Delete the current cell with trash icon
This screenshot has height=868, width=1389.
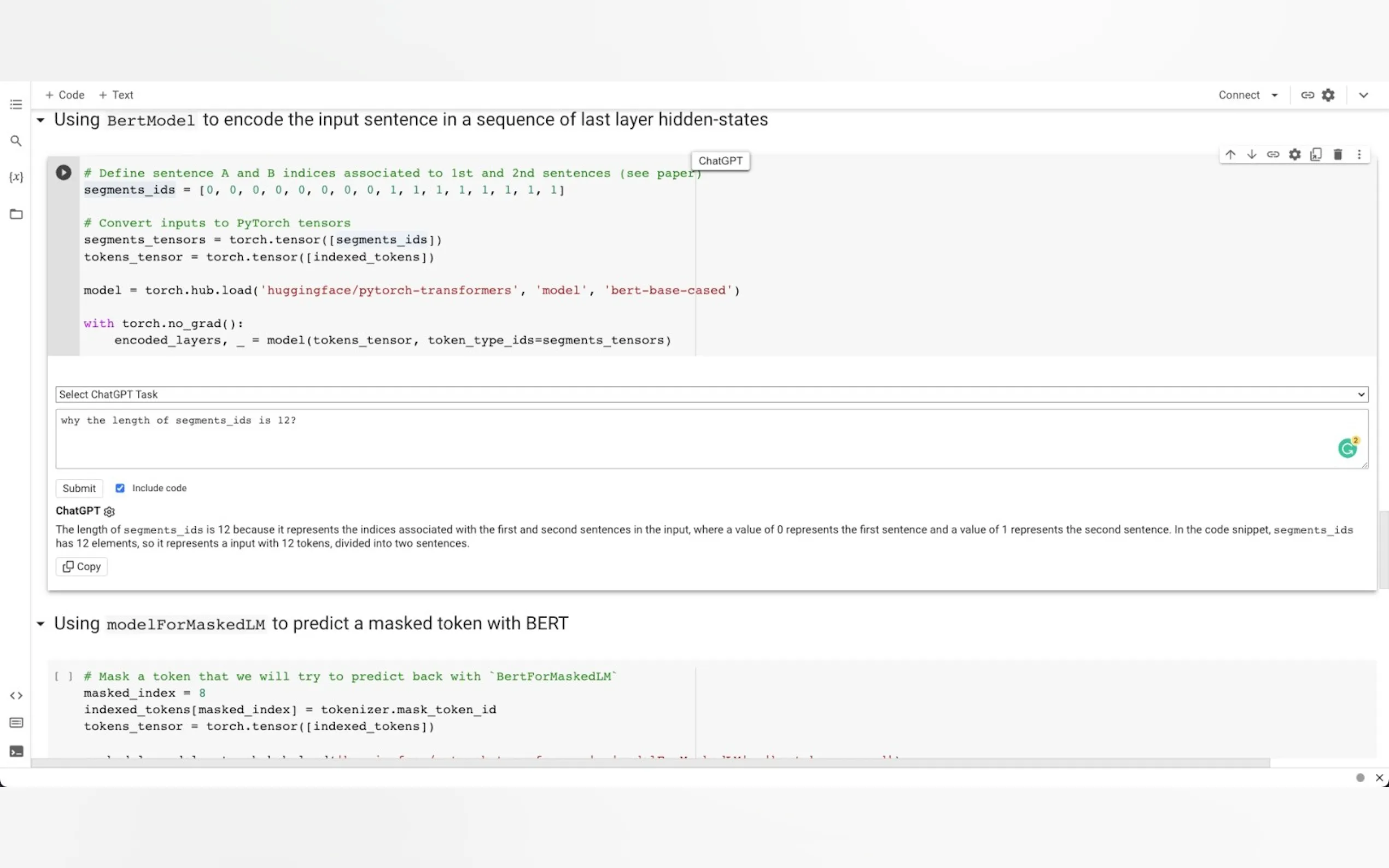pyautogui.click(x=1338, y=155)
